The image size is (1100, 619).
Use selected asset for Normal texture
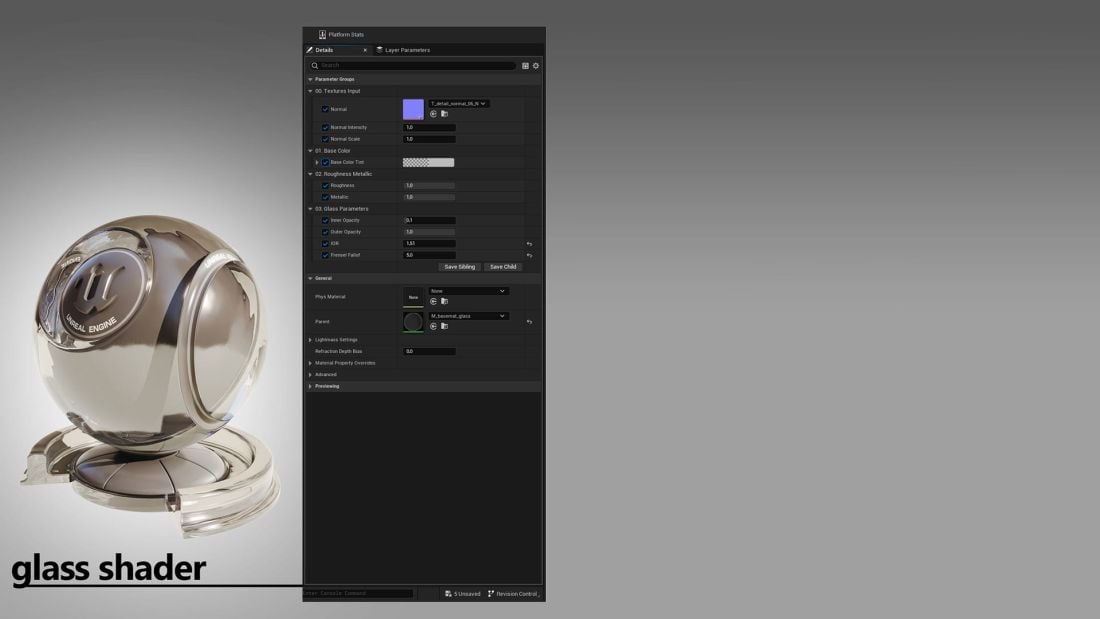click(434, 114)
